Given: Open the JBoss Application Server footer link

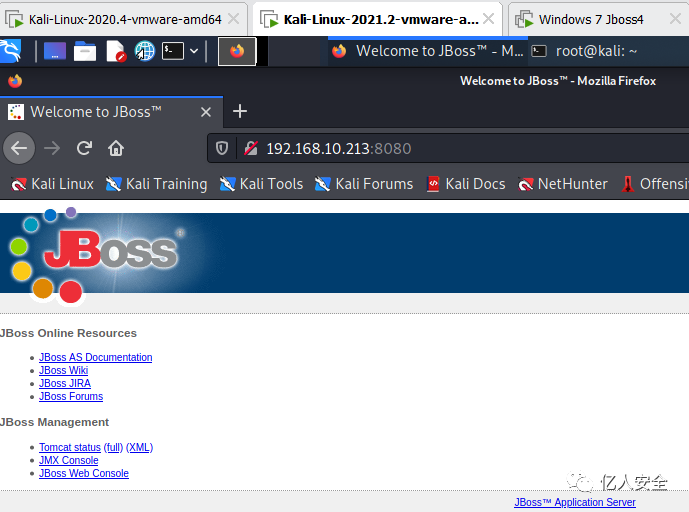Looking at the screenshot, I should click(575, 502).
